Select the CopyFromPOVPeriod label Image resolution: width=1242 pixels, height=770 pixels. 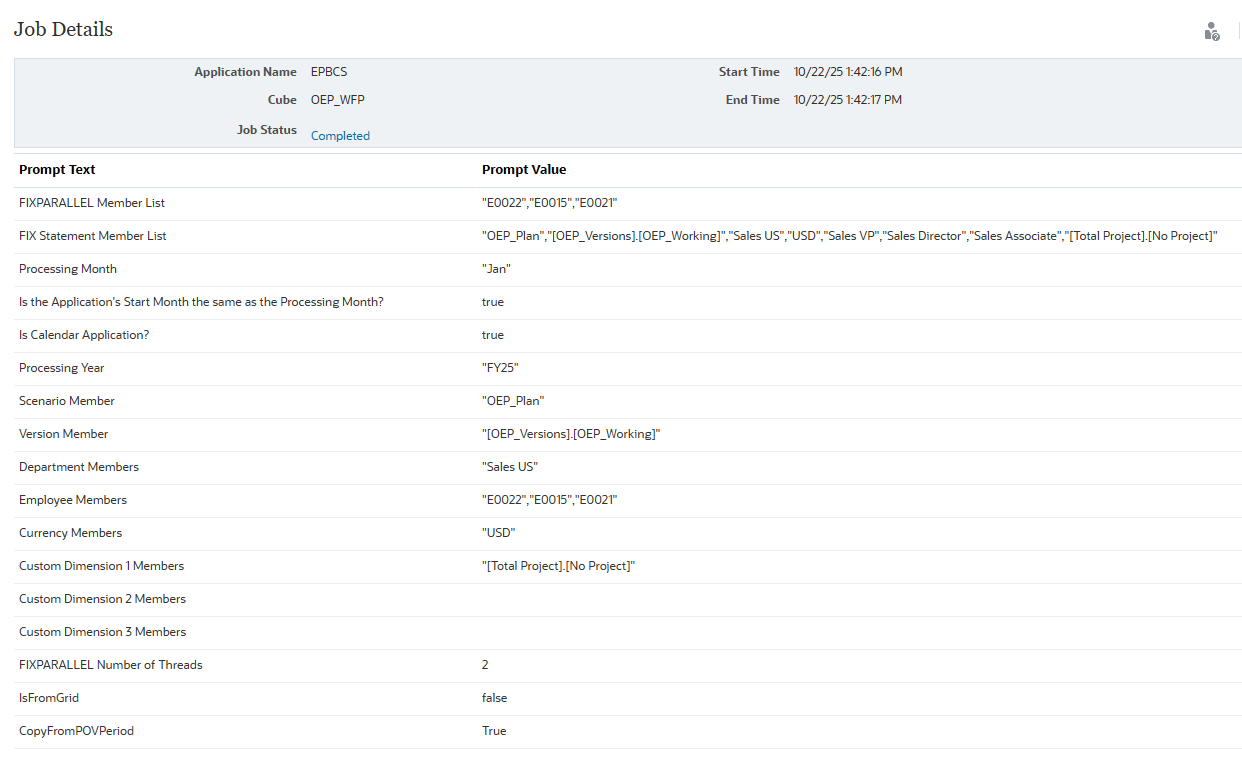76,731
